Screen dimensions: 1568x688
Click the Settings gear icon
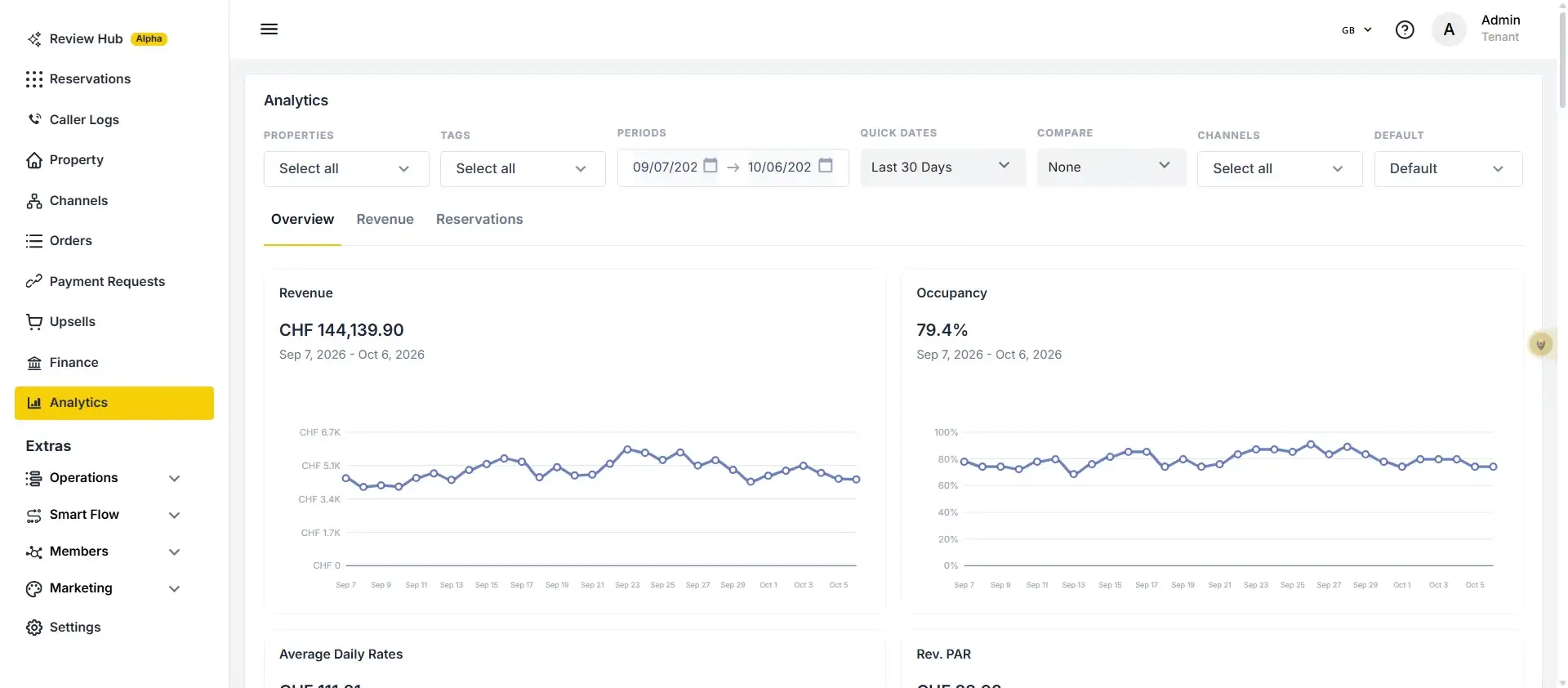pos(34,628)
